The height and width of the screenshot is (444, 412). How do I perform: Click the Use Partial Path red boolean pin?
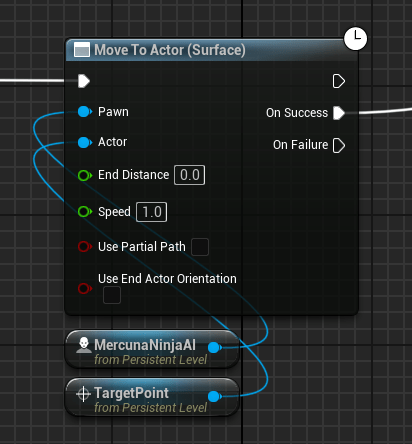click(x=85, y=247)
